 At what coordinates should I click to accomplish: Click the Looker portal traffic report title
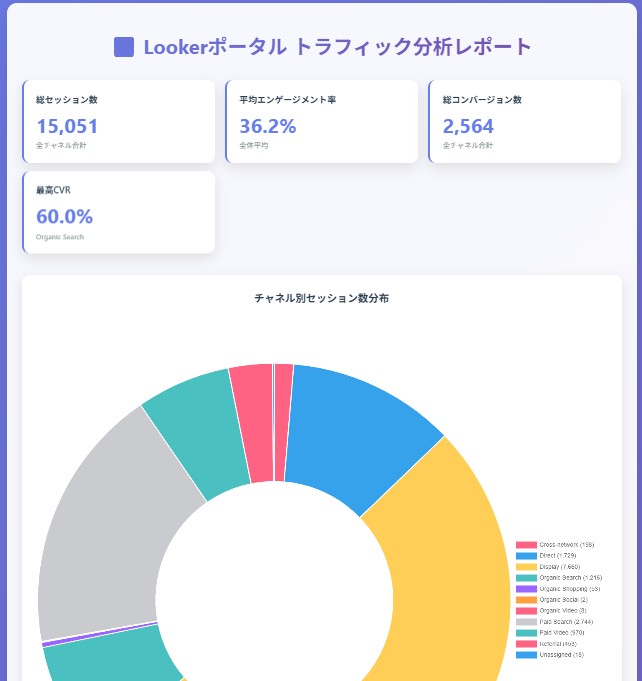[x=338, y=47]
